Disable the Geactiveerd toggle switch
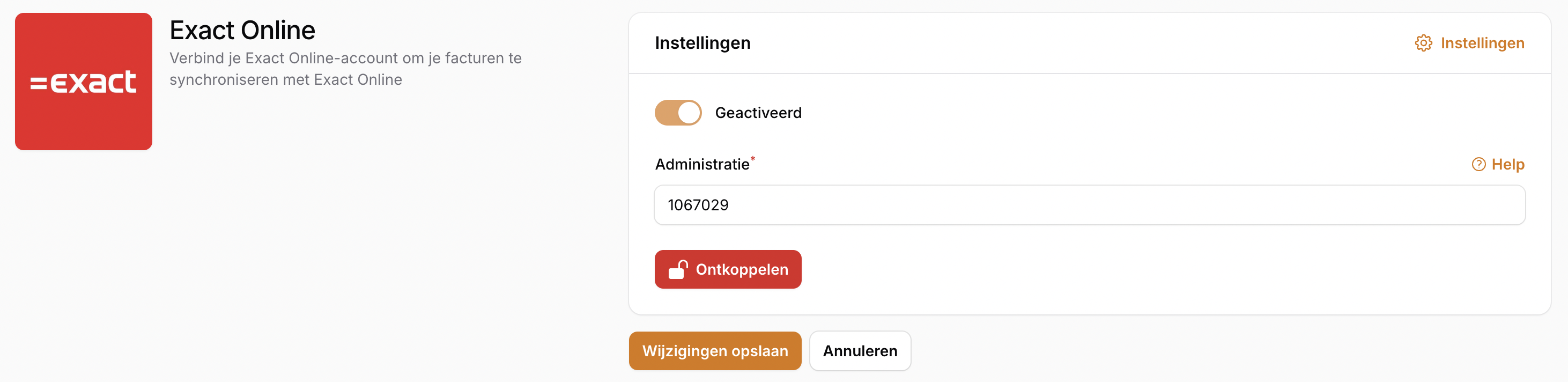1568x382 pixels. click(x=678, y=113)
